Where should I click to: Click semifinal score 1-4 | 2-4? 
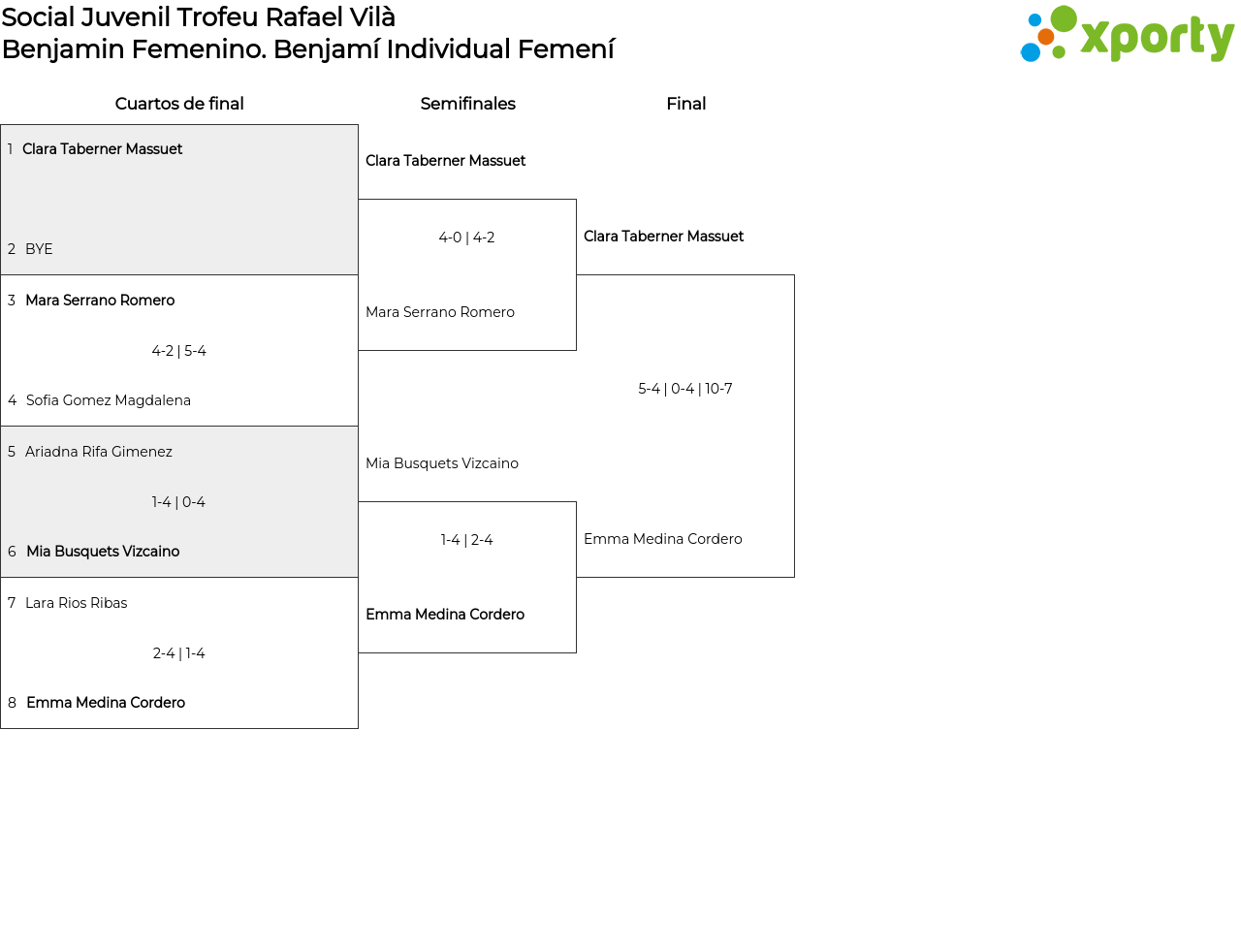(466, 540)
